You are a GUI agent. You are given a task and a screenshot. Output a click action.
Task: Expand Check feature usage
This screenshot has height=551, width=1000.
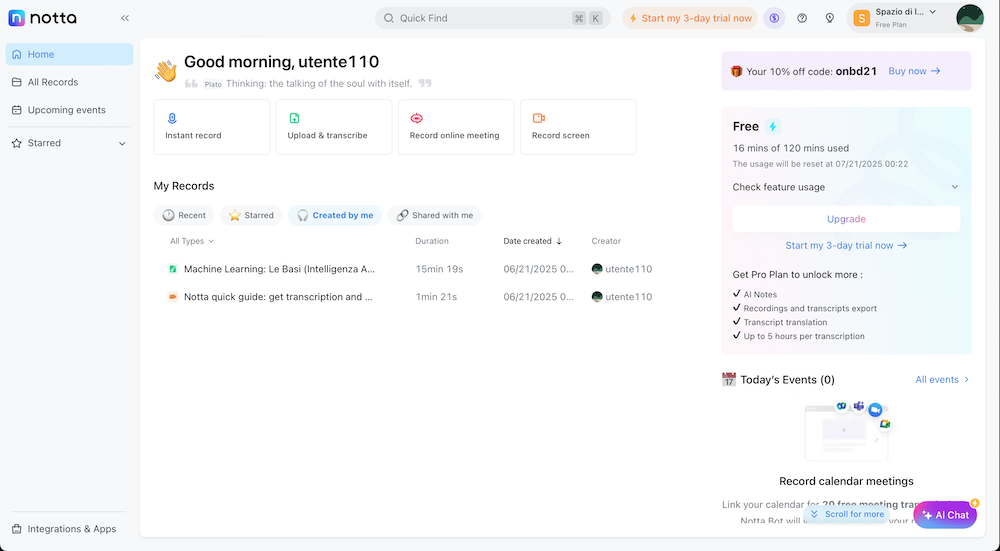[x=846, y=187]
